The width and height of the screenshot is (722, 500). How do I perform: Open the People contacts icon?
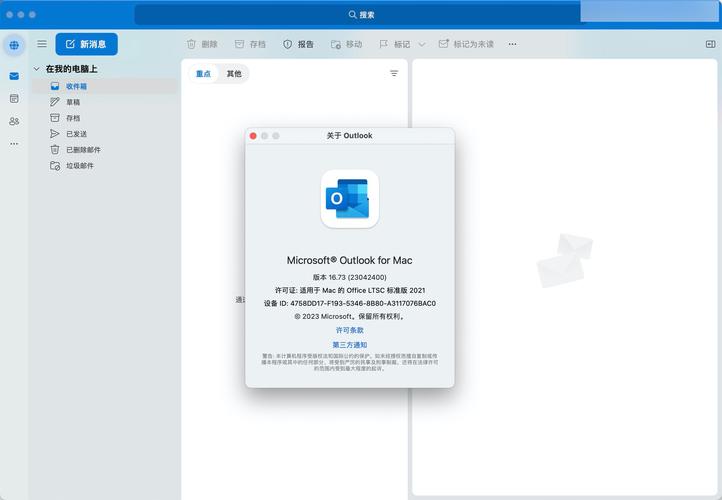pyautogui.click(x=14, y=121)
